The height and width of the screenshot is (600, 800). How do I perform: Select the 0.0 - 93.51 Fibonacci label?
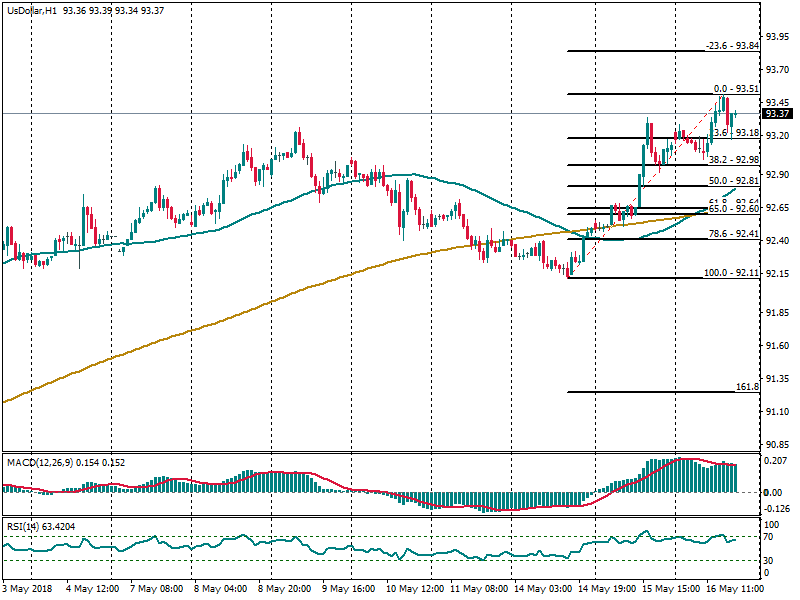pyautogui.click(x=735, y=88)
